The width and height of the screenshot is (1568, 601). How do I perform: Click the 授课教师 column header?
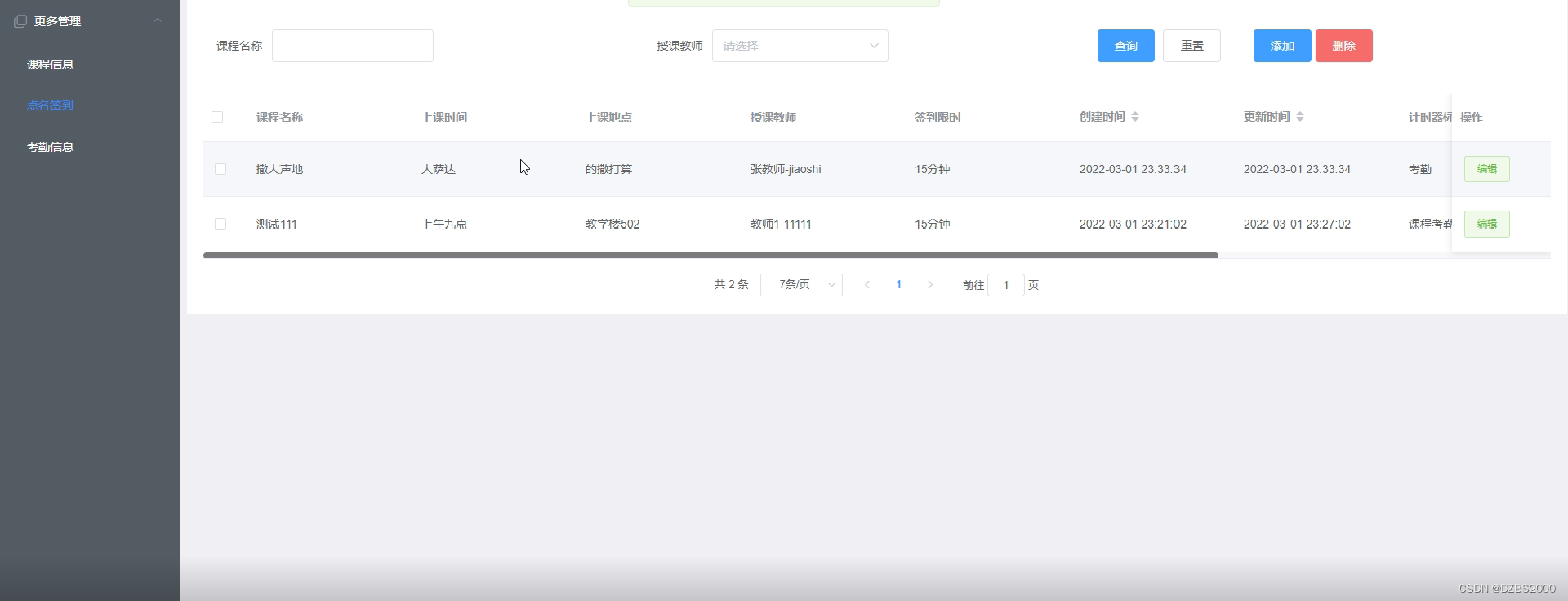point(773,117)
